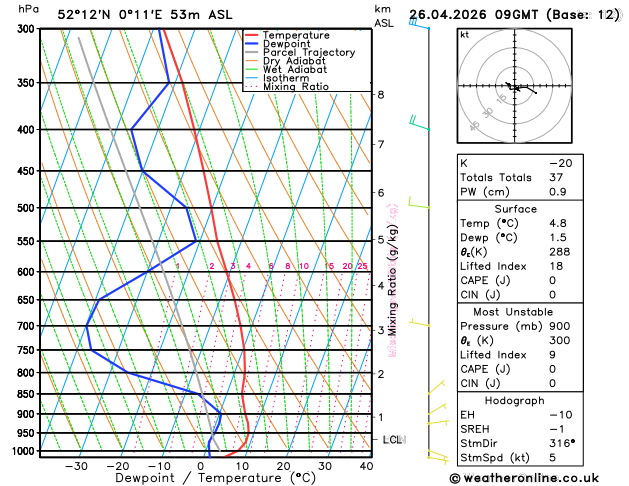Click the SREH row
This screenshot has height=486, width=629.
[520, 429]
